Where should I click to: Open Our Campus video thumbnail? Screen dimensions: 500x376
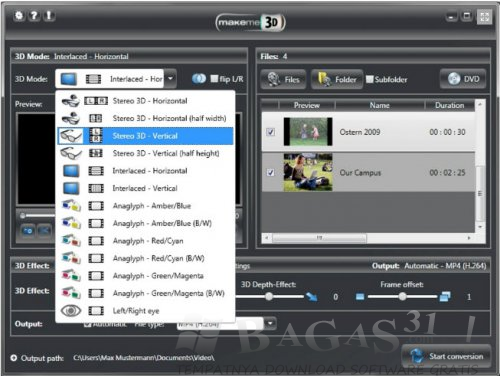coord(308,172)
